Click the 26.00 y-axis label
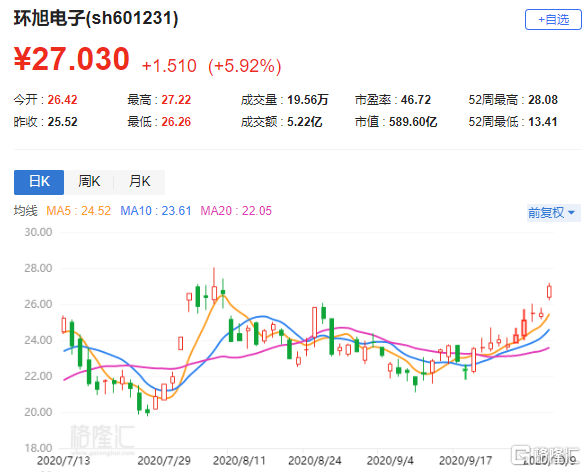The width and height of the screenshot is (586, 472). 38,304
